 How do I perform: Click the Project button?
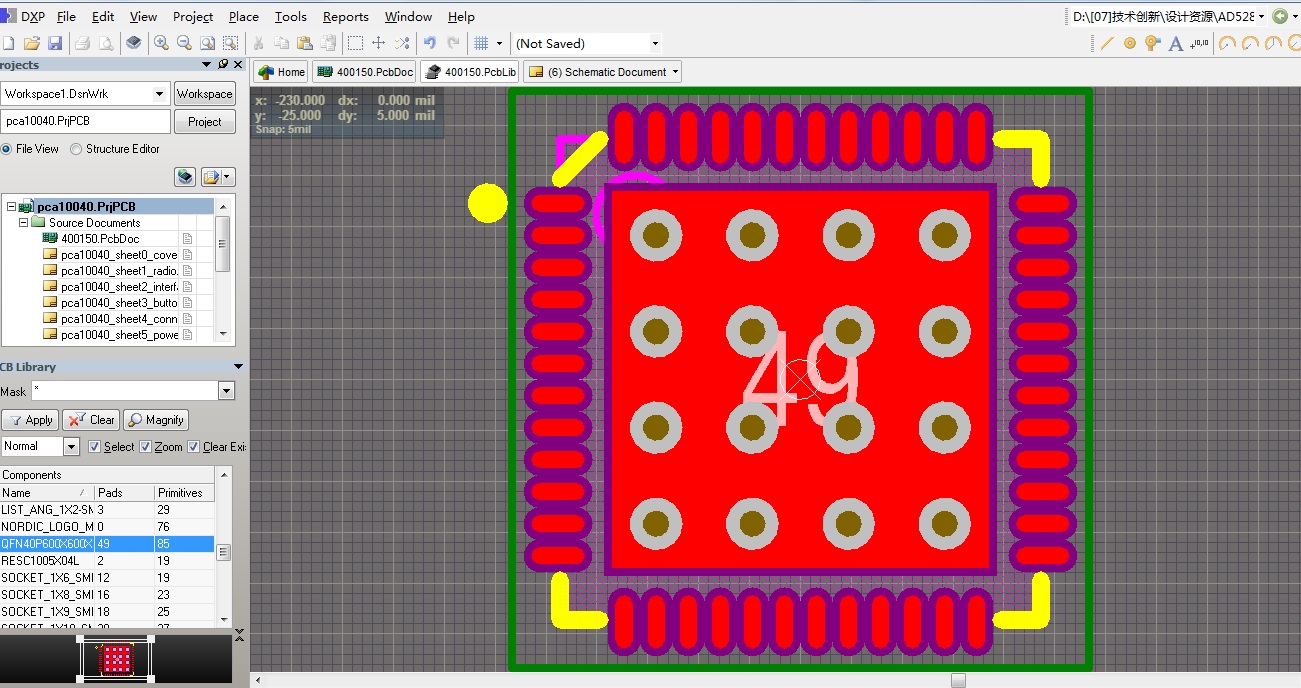204,122
